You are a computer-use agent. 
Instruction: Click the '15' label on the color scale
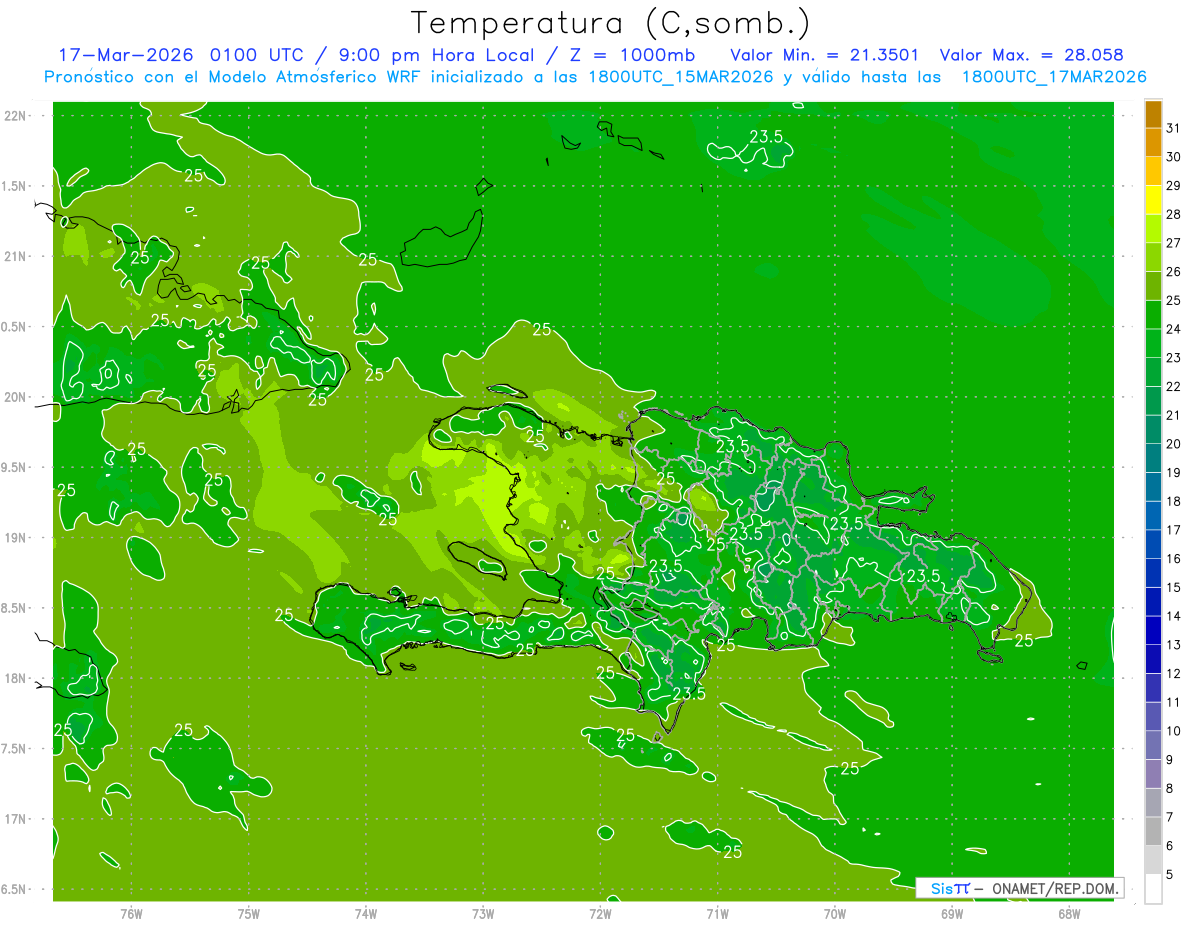coord(1173,587)
